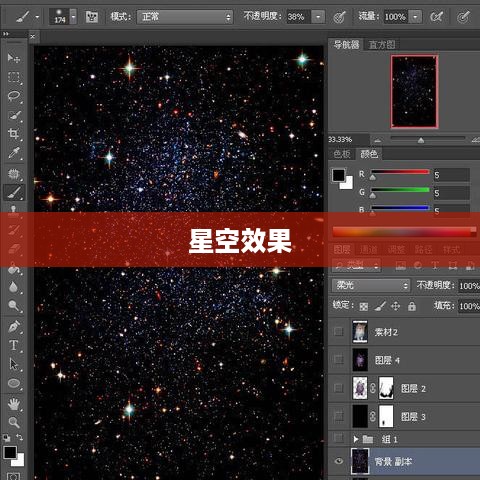Lock all padlock icon
The image size is (480, 480).
click(x=412, y=306)
